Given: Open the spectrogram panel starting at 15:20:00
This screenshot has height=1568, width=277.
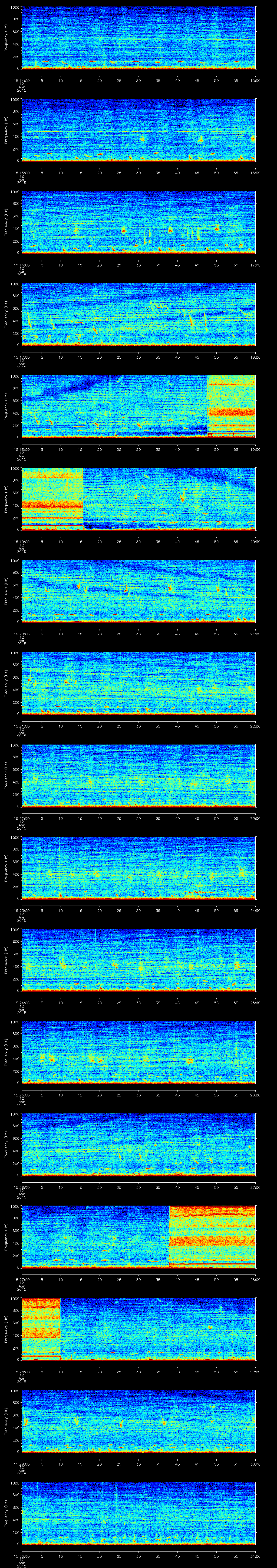Looking at the screenshot, I should 139,592.
